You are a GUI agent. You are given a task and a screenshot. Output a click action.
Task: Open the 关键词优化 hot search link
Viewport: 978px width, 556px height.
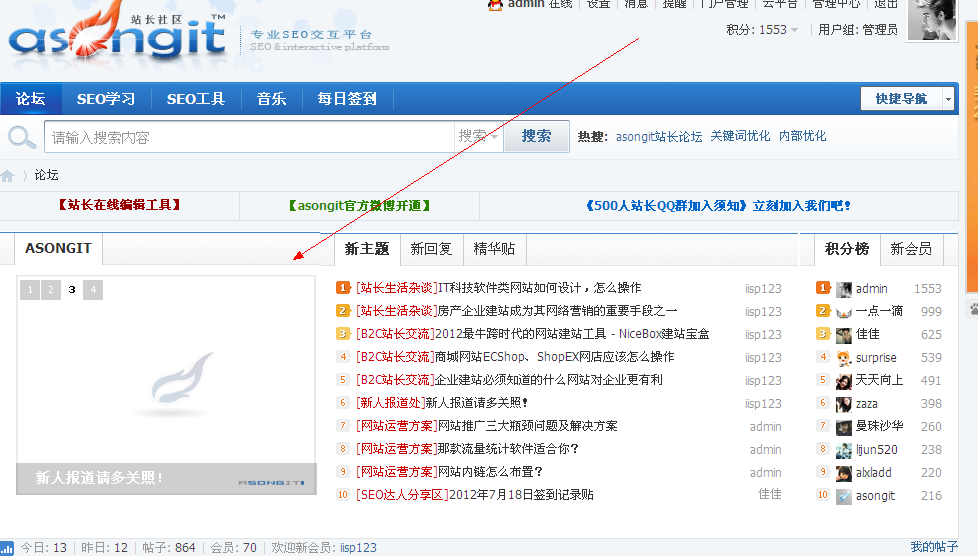[740, 137]
